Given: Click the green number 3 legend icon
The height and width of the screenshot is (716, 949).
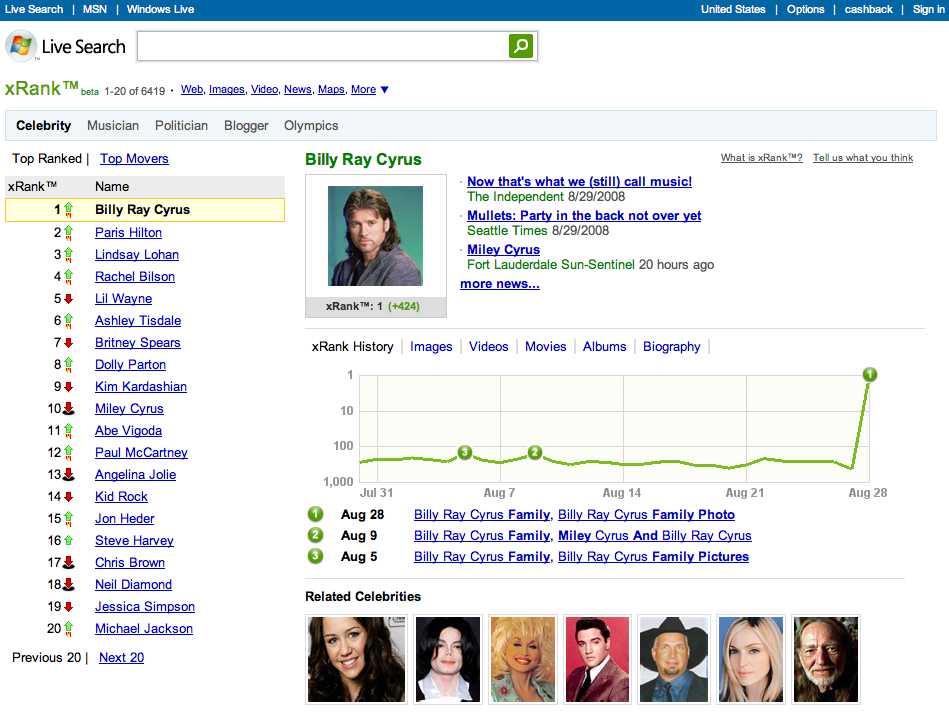Looking at the screenshot, I should (x=316, y=556).
